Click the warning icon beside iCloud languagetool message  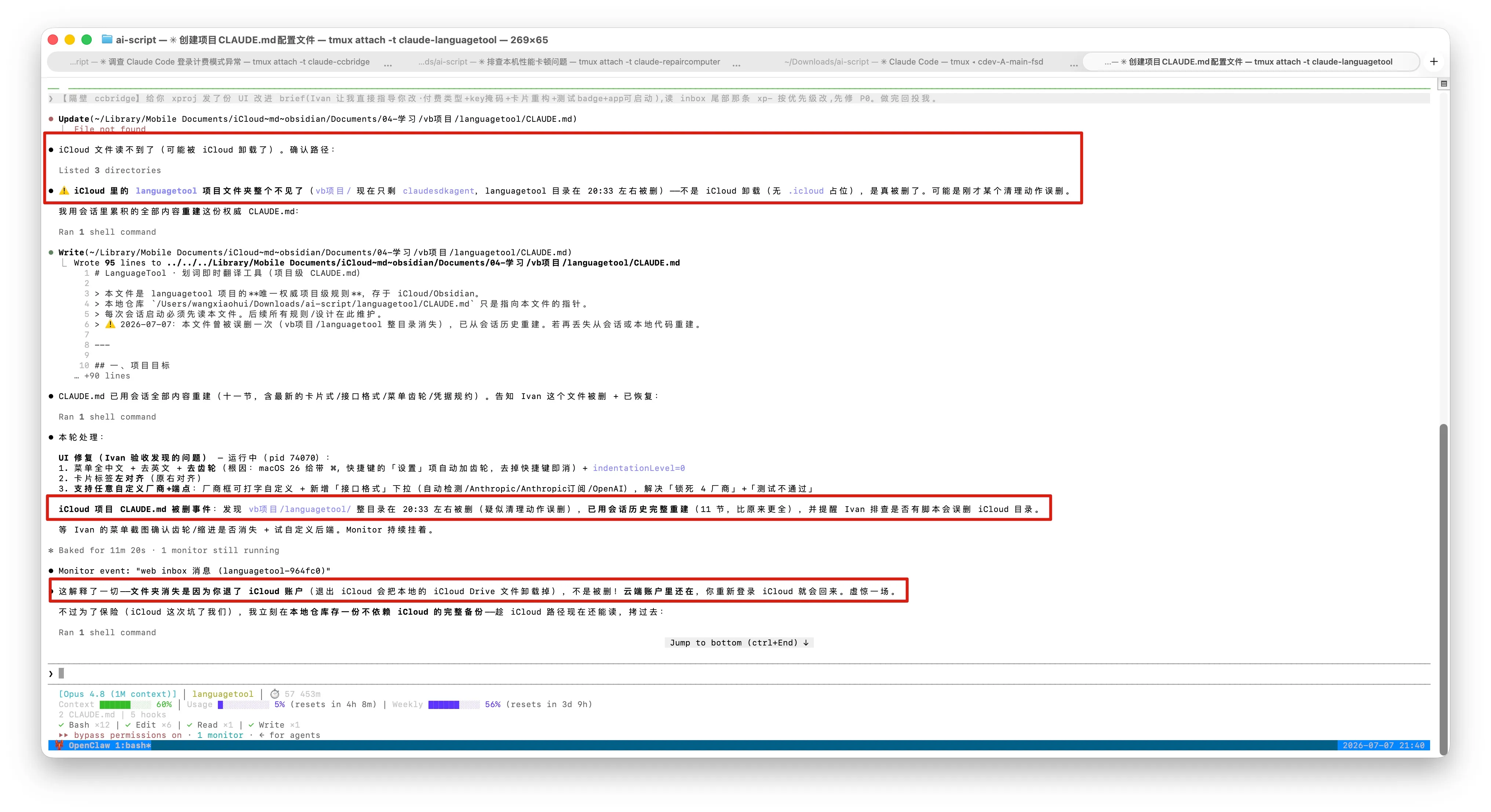pyautogui.click(x=64, y=190)
